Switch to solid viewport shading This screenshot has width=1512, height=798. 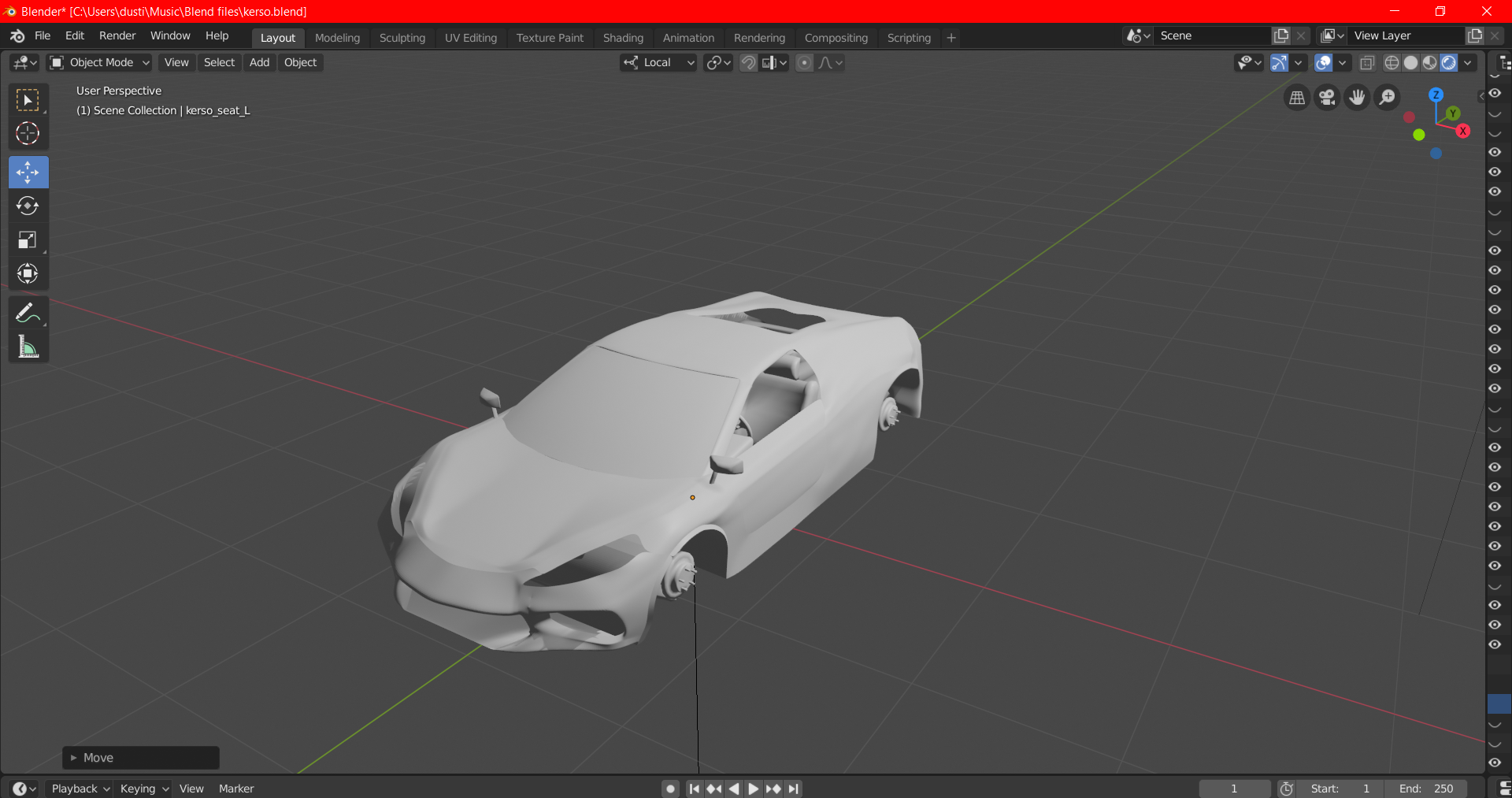point(1410,63)
